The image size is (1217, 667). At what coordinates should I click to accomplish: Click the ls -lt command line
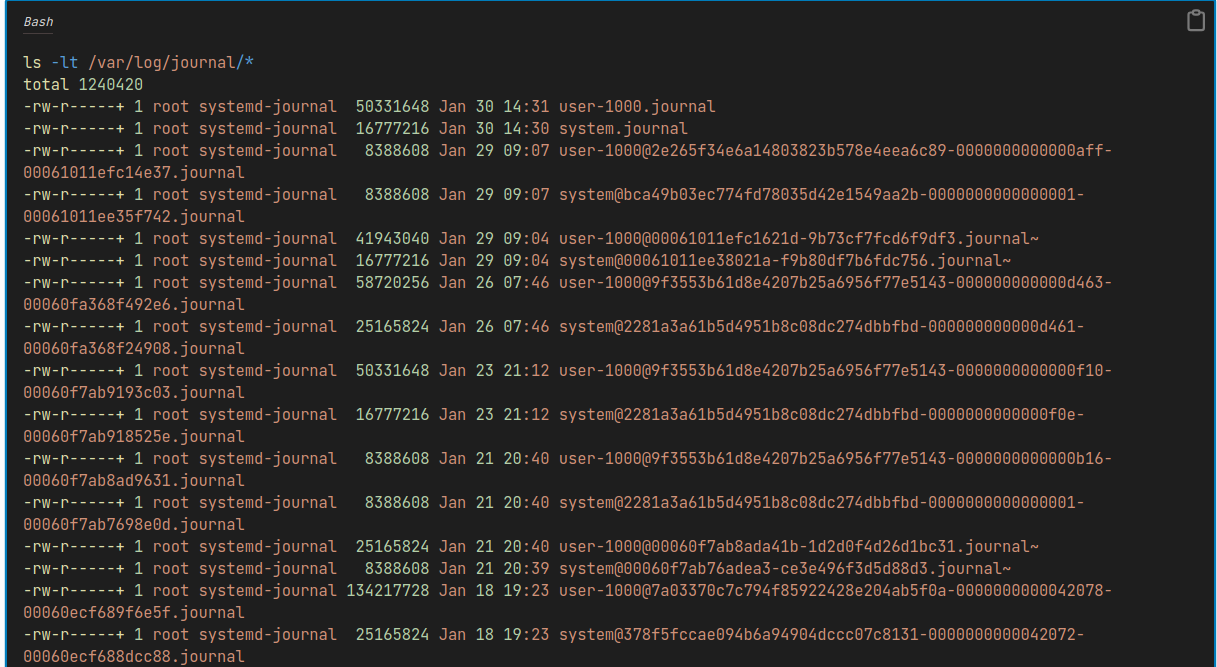tap(139, 62)
